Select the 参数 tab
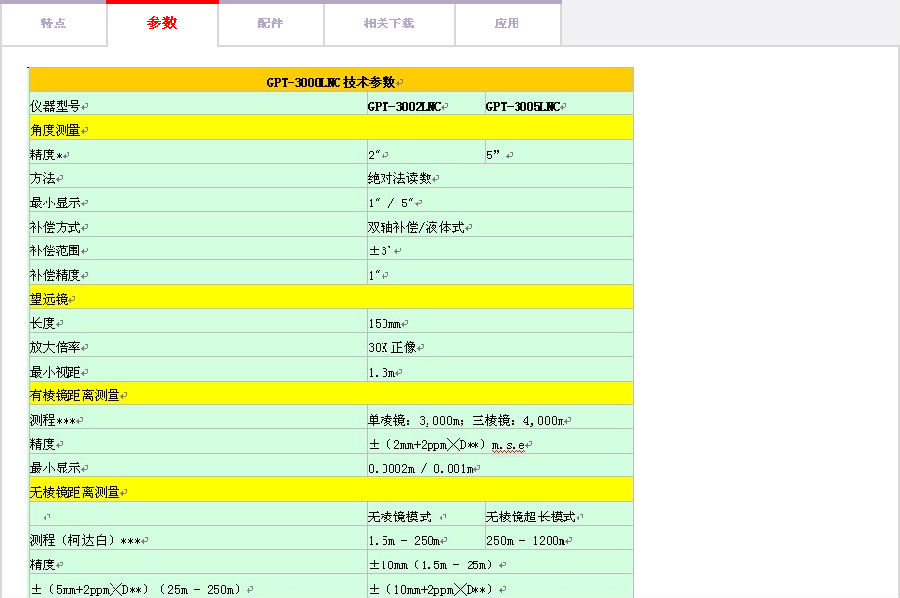Screen dimensions: 900x598 (x=162, y=23)
